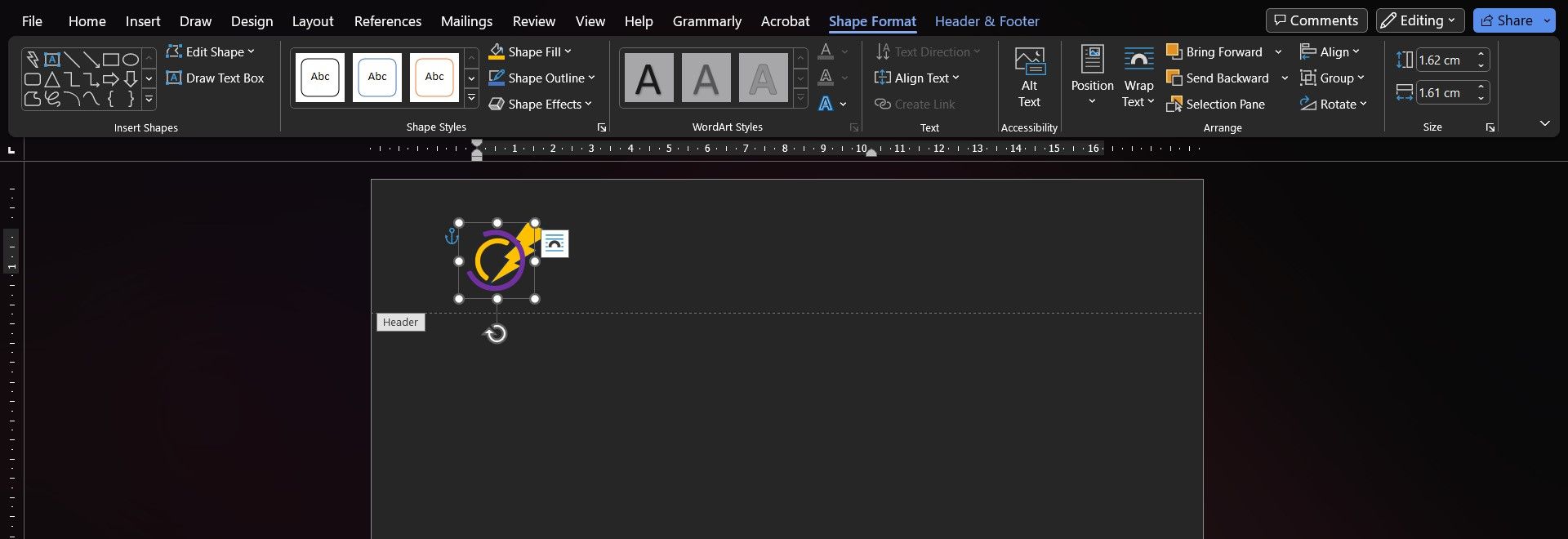Open the Insert ribbon tab
The image size is (1568, 539).
pos(143,21)
